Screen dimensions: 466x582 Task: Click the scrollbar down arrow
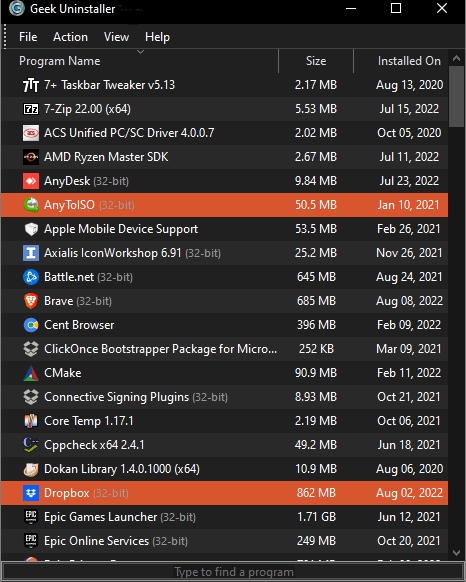457,553
